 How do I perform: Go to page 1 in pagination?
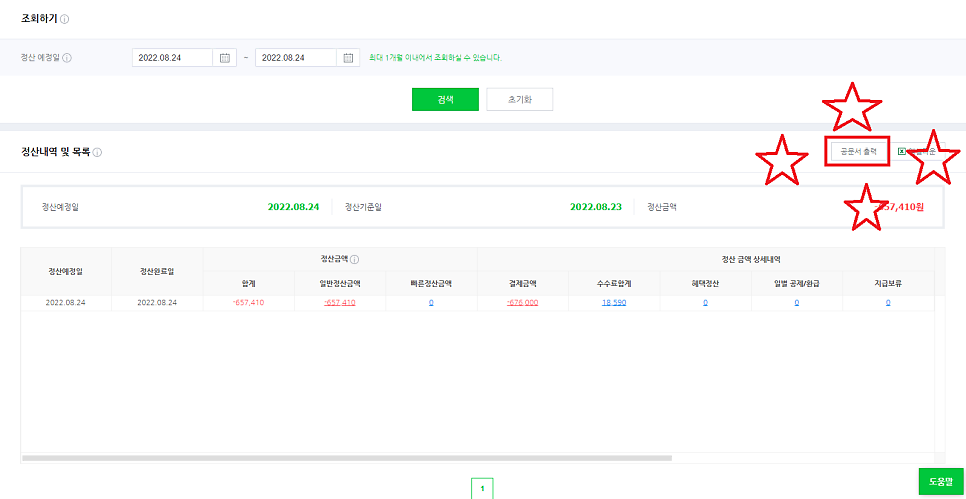coord(482,488)
